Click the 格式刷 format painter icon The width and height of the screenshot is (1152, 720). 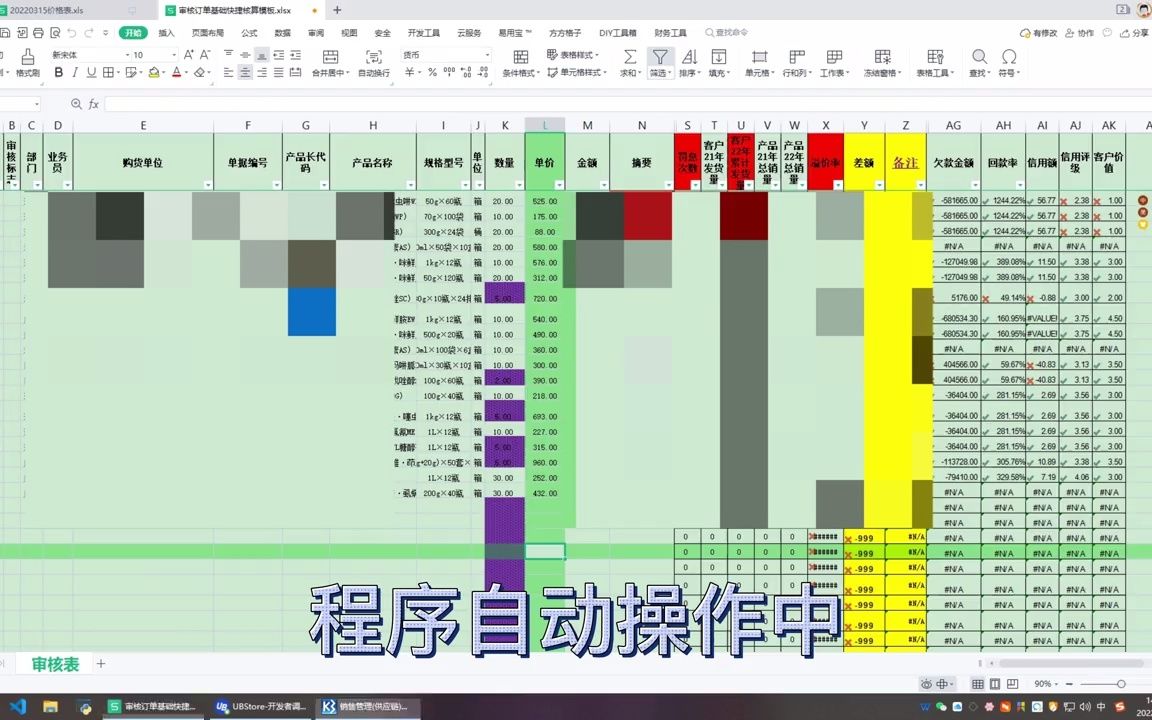[27, 58]
